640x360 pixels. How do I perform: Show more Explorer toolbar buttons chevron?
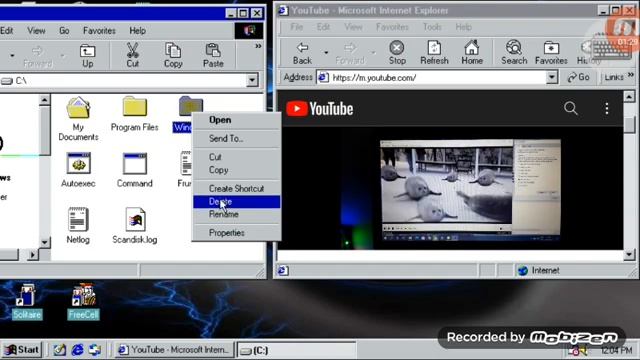258,46
